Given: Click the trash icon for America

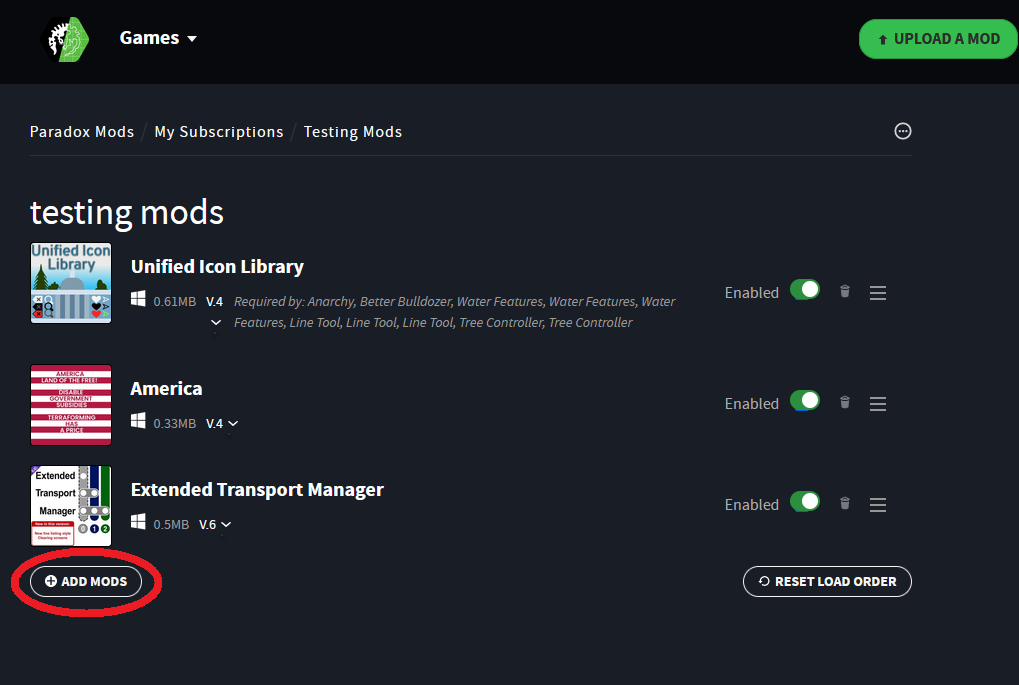Looking at the screenshot, I should (844, 402).
